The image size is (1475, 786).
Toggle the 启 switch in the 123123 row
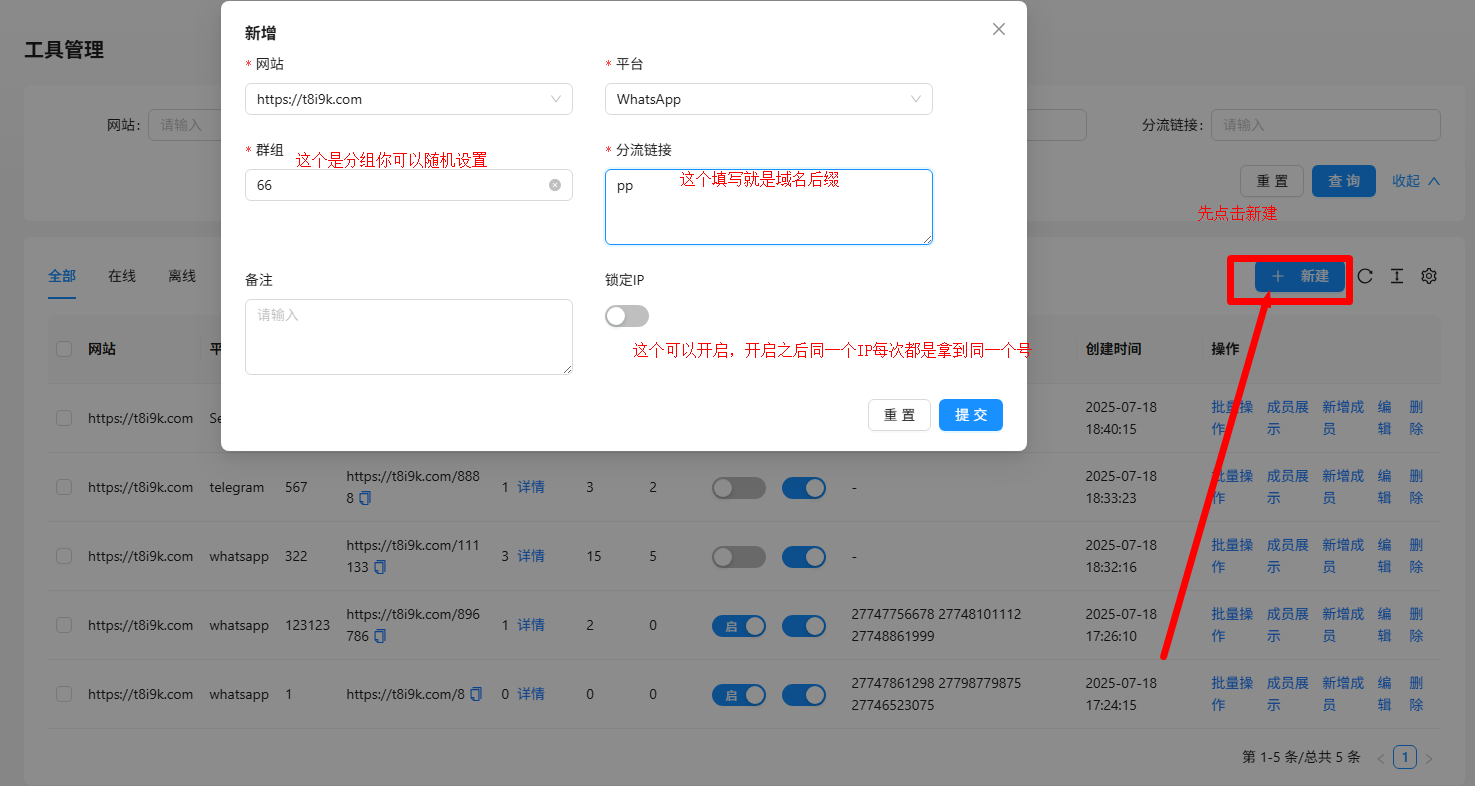(739, 625)
